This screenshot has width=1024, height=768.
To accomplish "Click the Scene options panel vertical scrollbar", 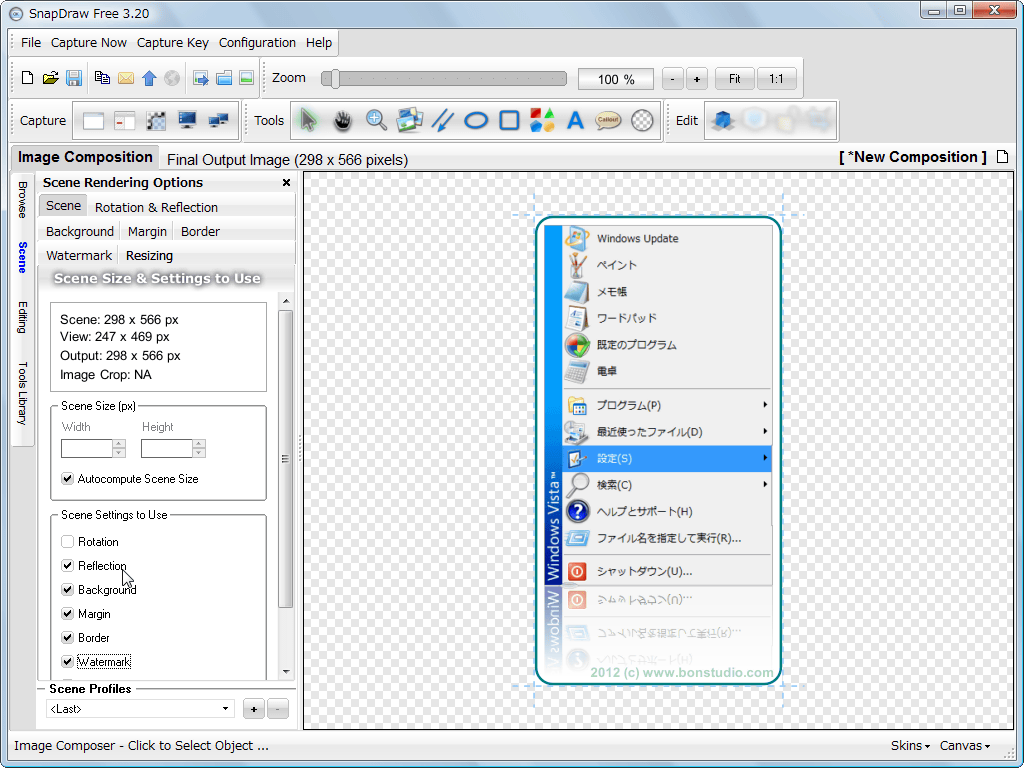I will (x=285, y=458).
